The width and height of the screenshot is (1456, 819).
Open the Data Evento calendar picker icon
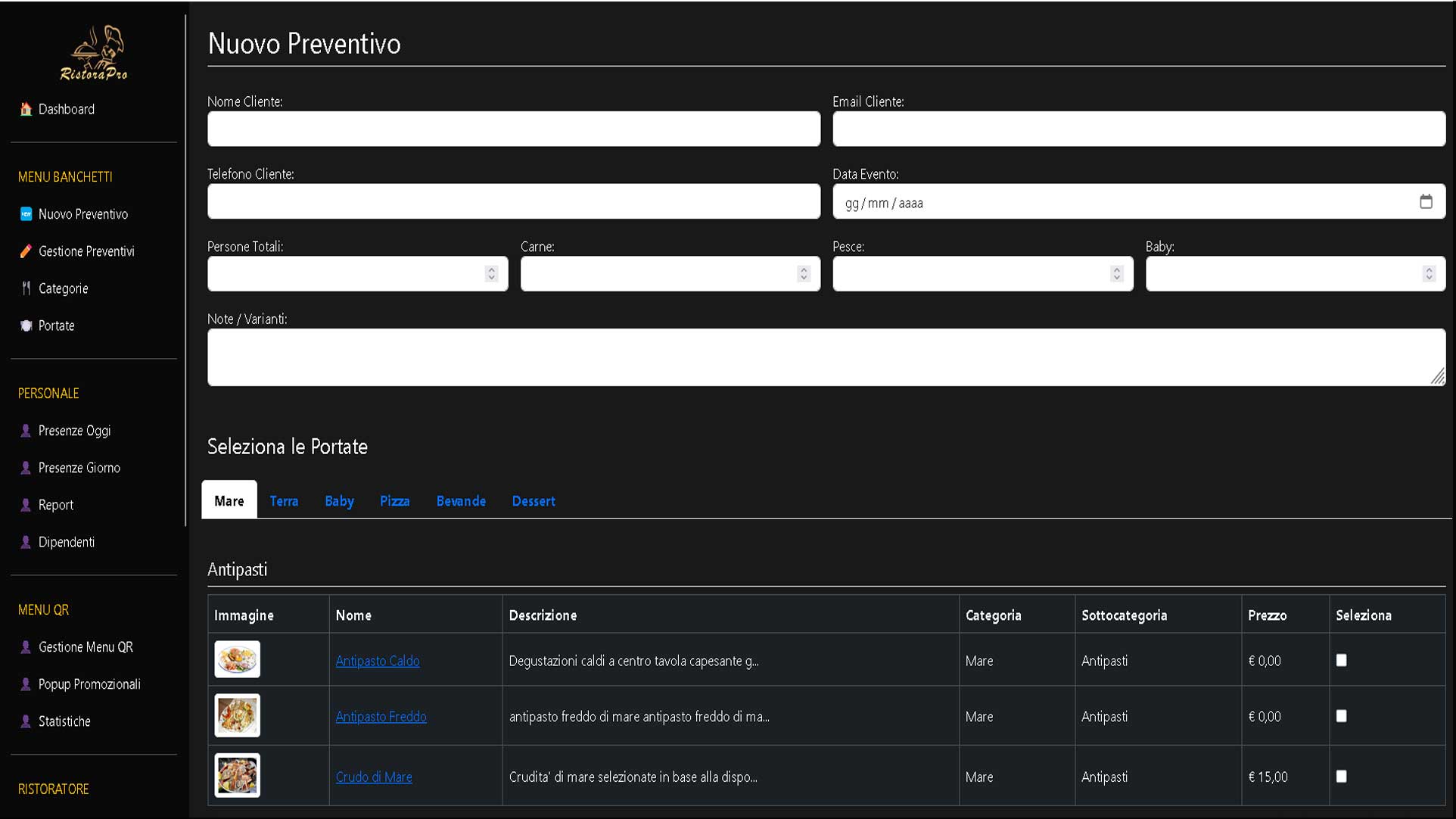coord(1426,201)
